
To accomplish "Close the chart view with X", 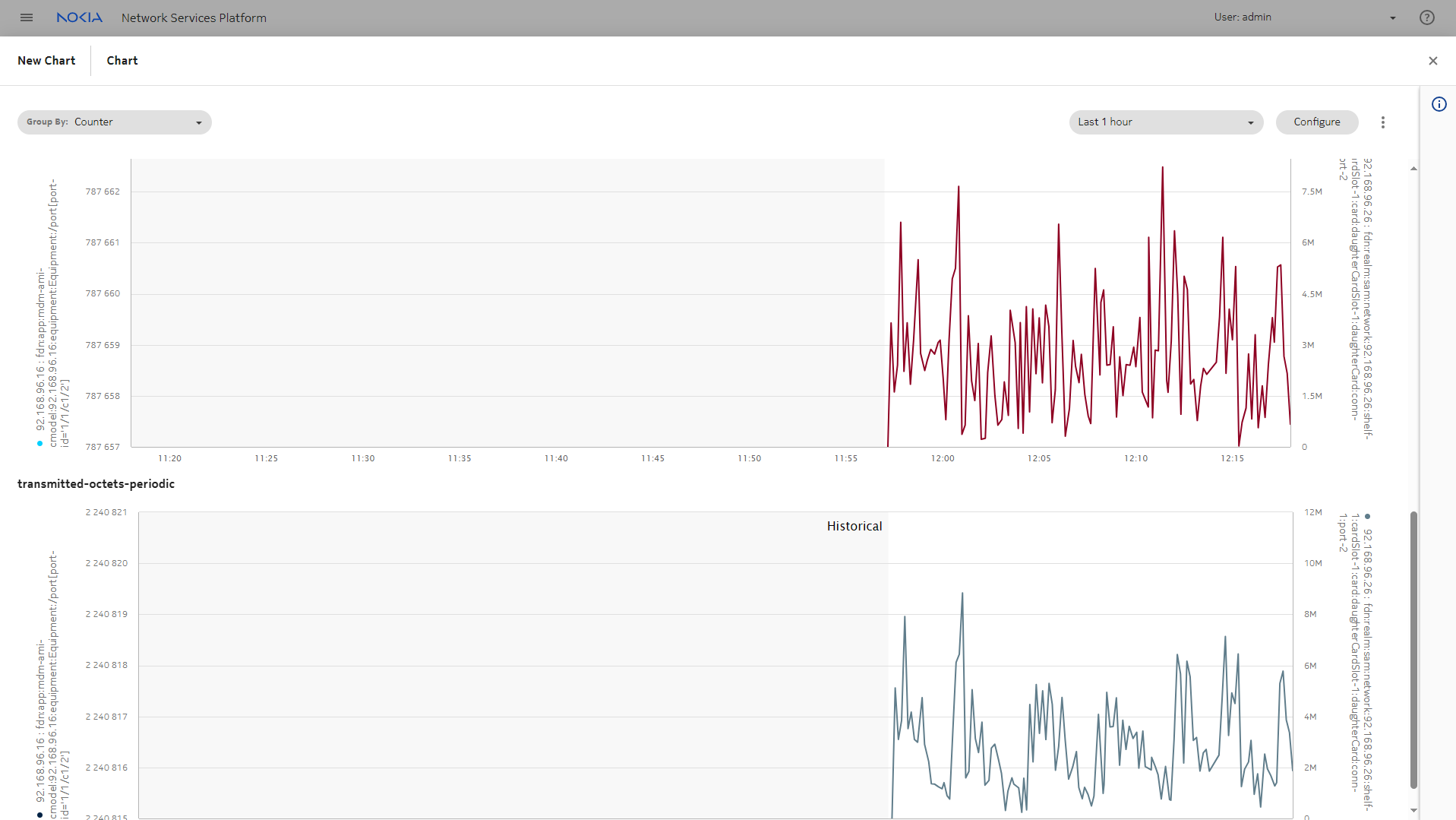I will tap(1432, 61).
